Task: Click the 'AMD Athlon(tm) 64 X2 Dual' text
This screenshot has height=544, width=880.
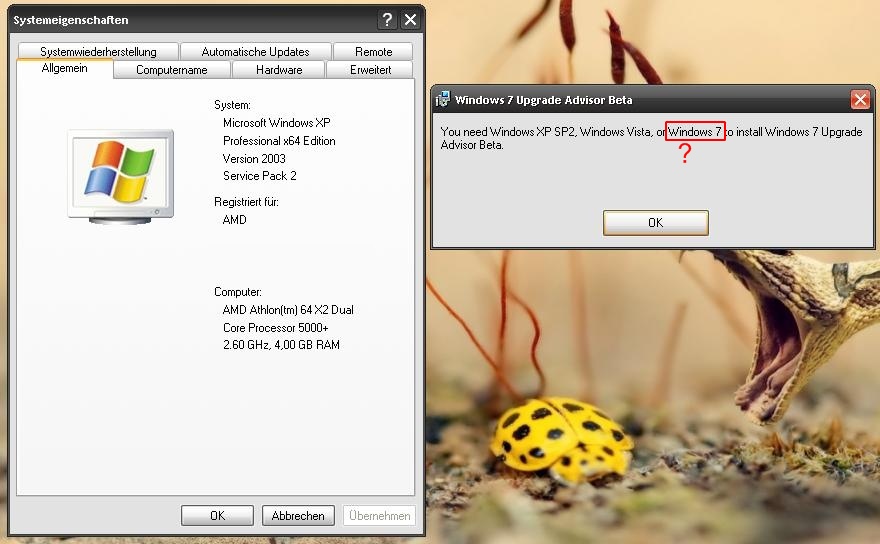Action: coord(288,310)
